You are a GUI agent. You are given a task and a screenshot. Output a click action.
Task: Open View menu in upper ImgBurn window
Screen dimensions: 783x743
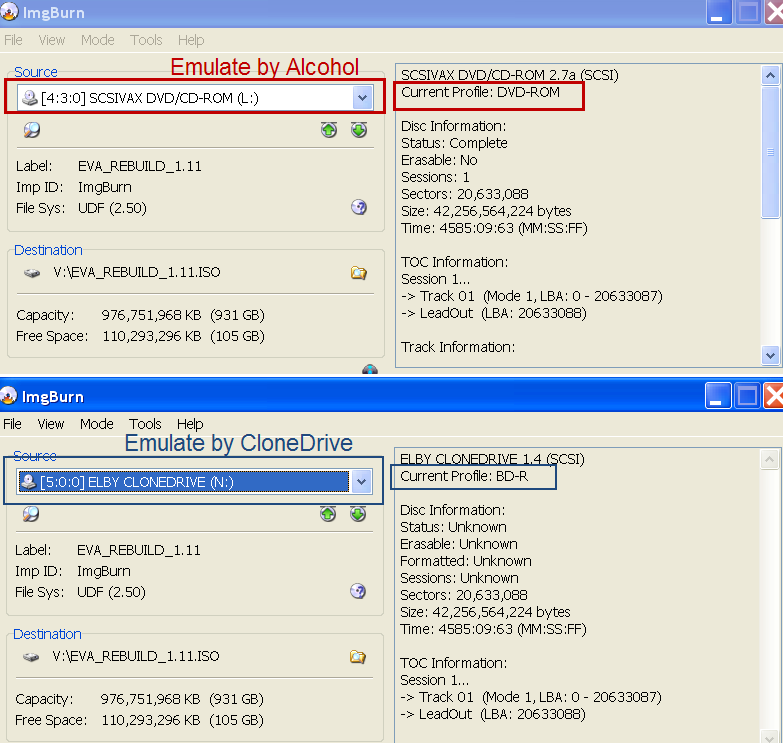(x=52, y=40)
